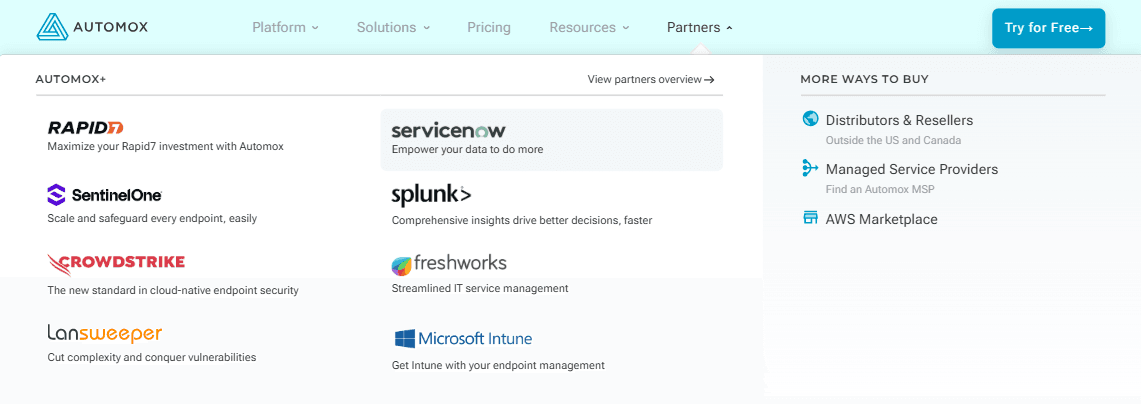The height and width of the screenshot is (404, 1141).
Task: Click the arrow after View partners overview
Action: [x=709, y=80]
